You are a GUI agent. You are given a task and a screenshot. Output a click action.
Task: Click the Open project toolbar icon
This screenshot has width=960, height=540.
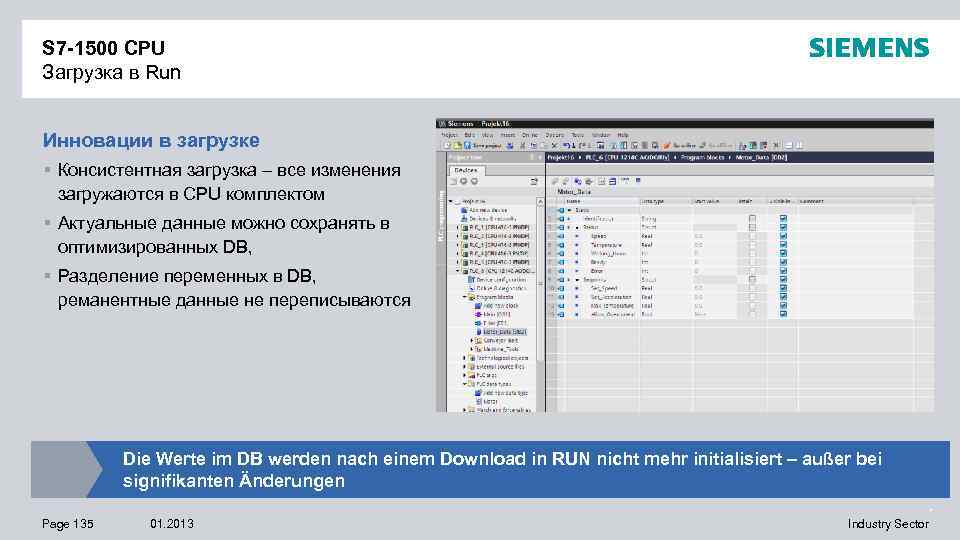(457, 146)
